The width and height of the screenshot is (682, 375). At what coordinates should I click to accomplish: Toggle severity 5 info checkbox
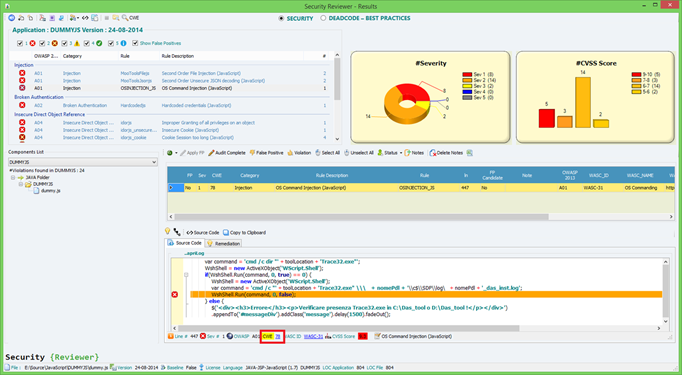(111, 43)
